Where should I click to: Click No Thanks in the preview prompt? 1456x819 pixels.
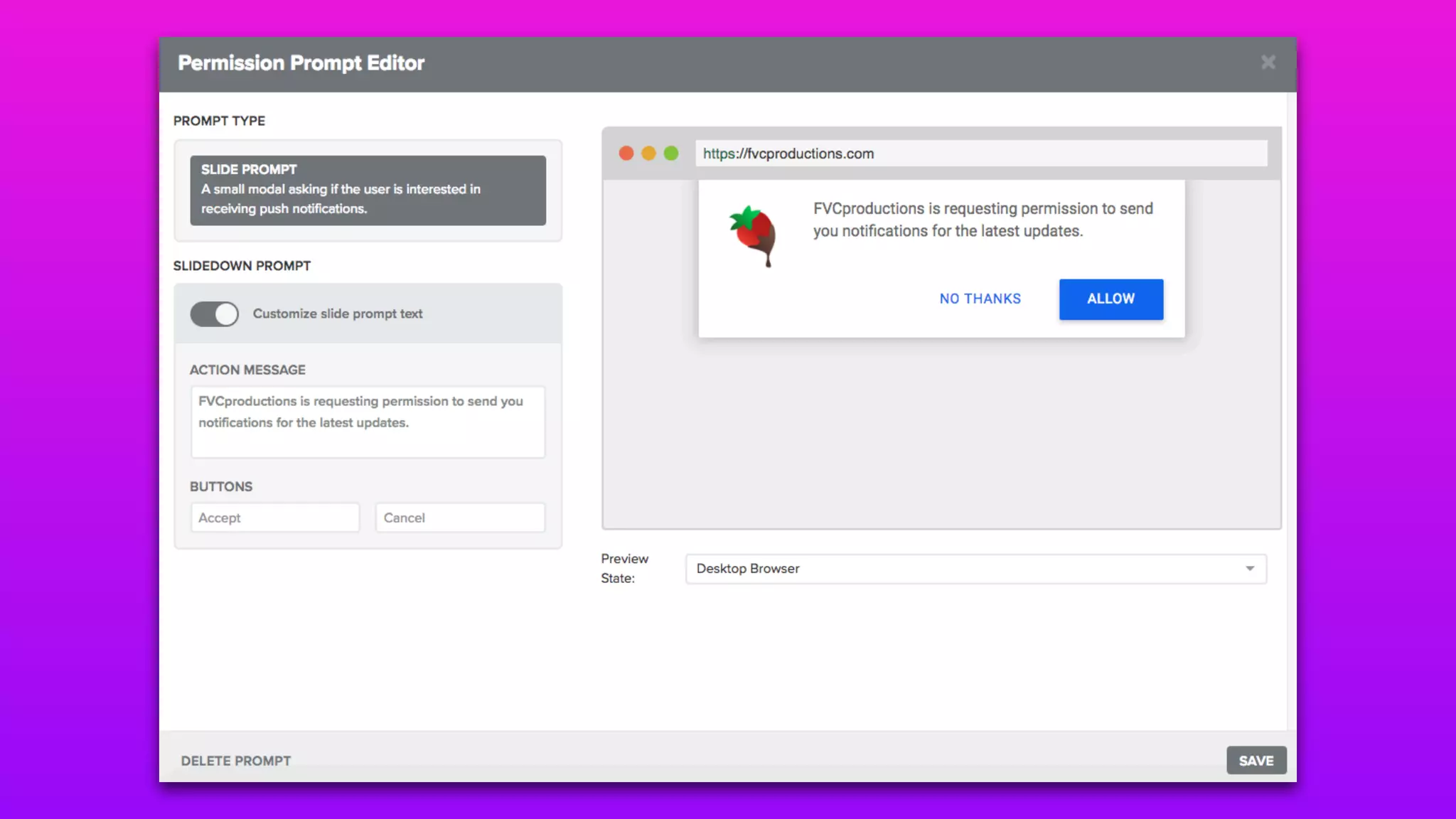coord(980,299)
